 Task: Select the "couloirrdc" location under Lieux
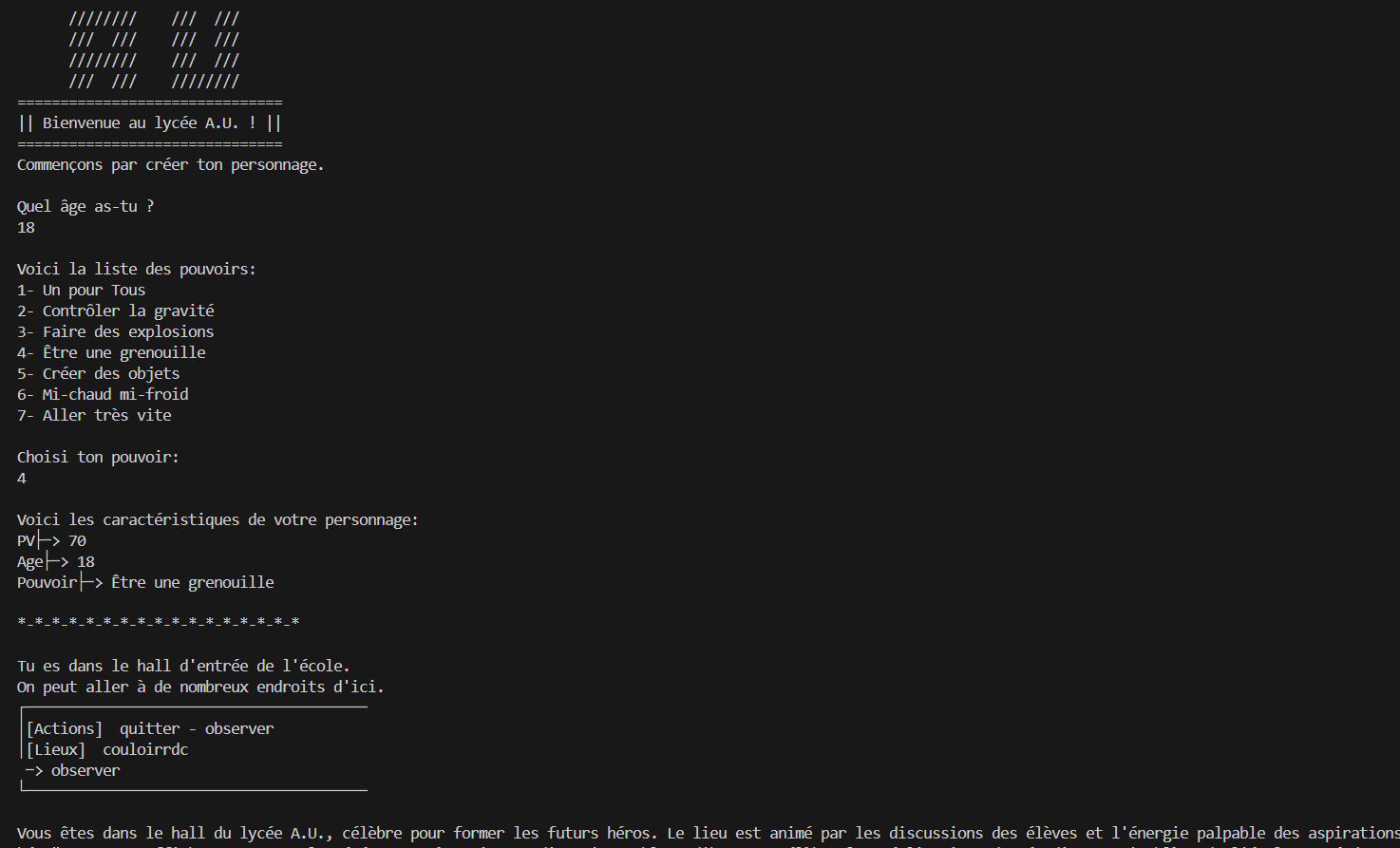pyautogui.click(x=145, y=749)
